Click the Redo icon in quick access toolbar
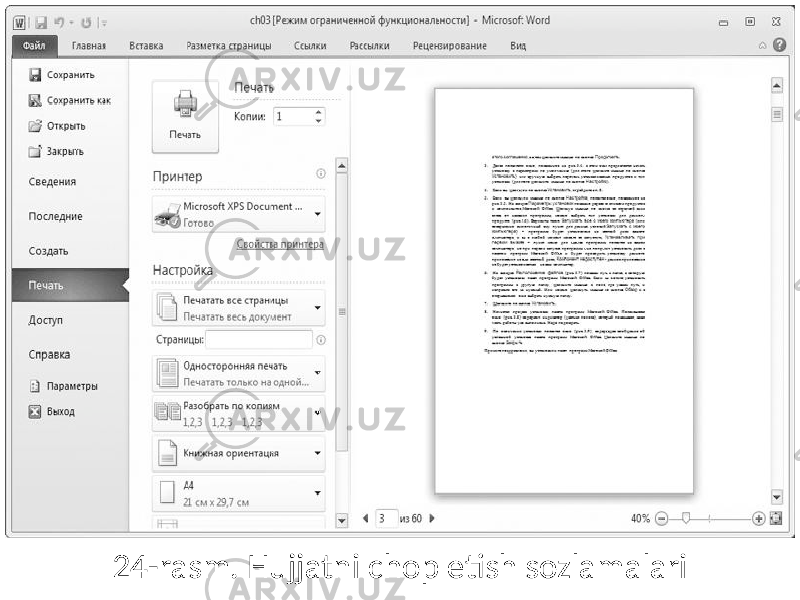 point(86,22)
